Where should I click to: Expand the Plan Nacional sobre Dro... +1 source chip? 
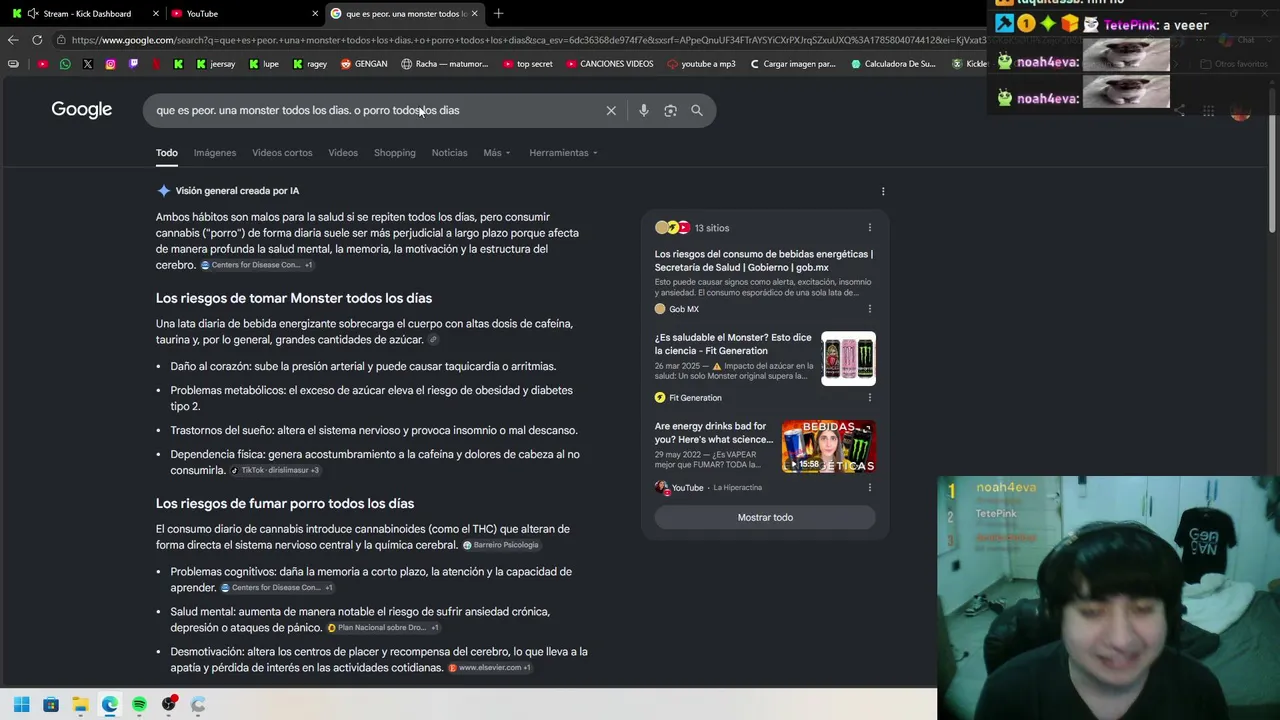(x=384, y=628)
